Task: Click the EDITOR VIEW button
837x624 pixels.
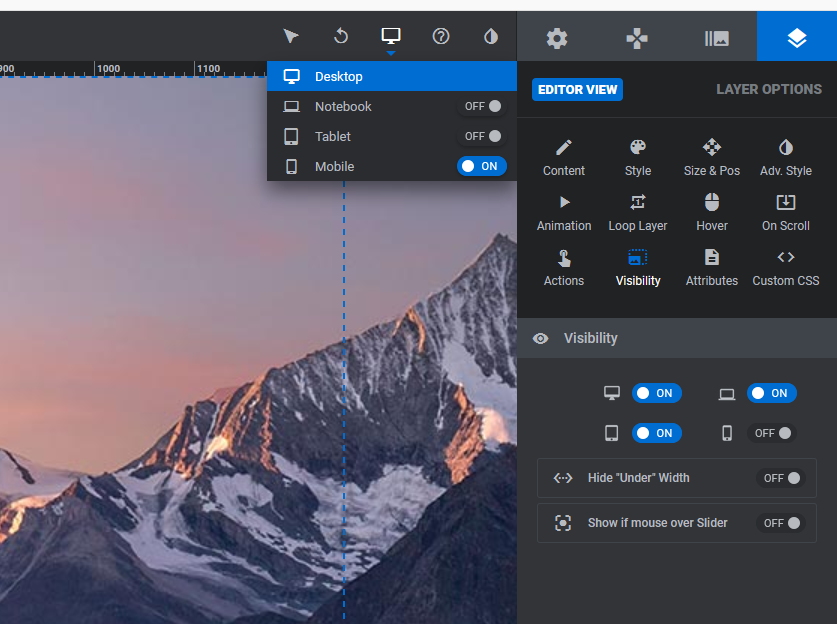Action: point(577,90)
